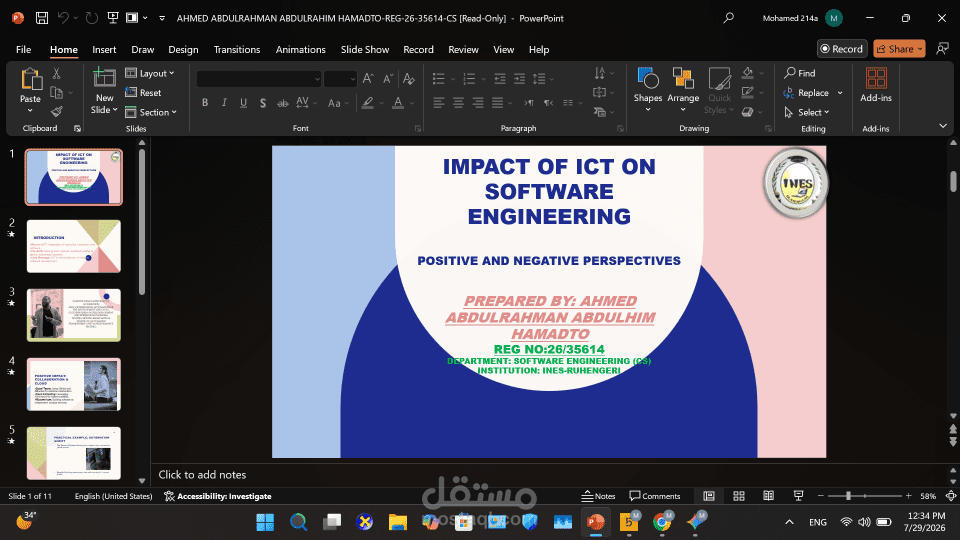Clear all formatting icon
The image size is (960, 540).
coord(409,78)
